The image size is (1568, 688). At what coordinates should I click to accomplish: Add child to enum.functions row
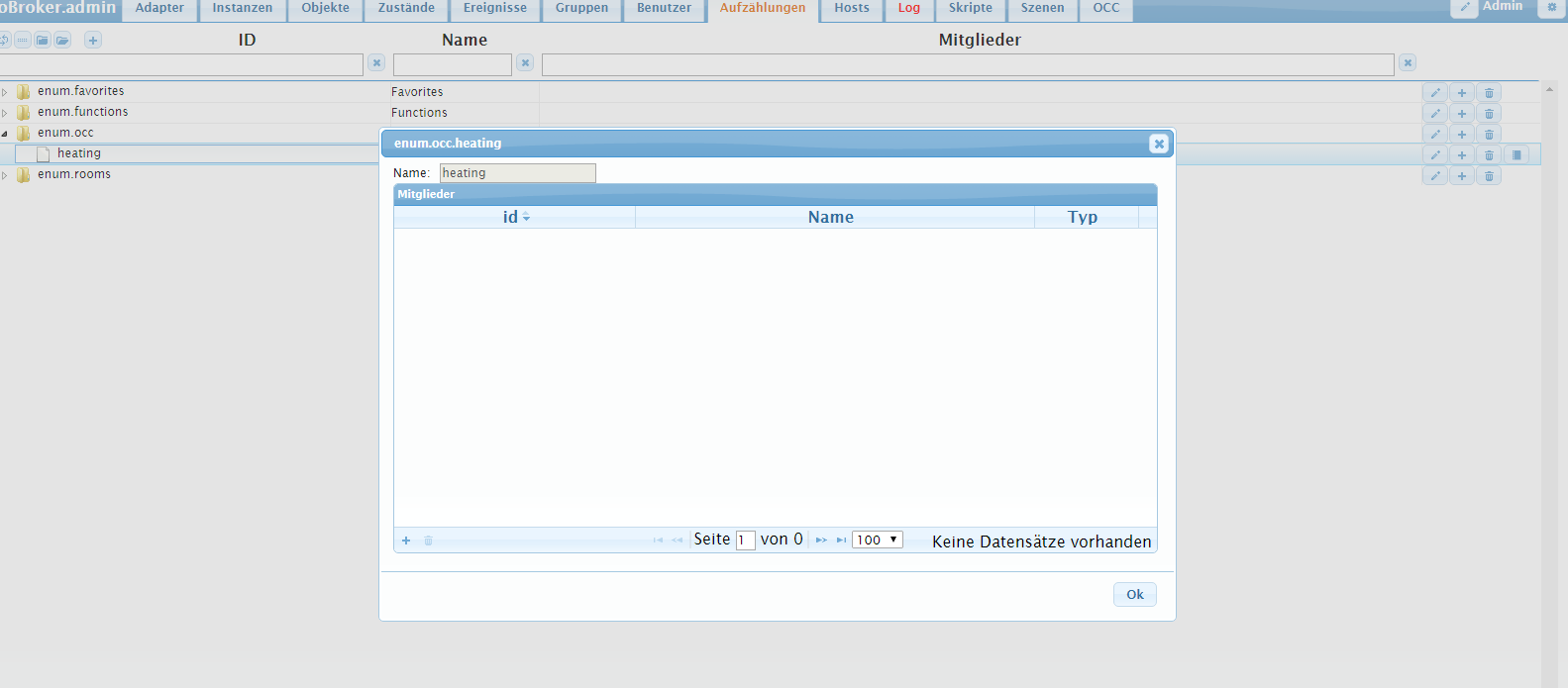pos(1462,113)
